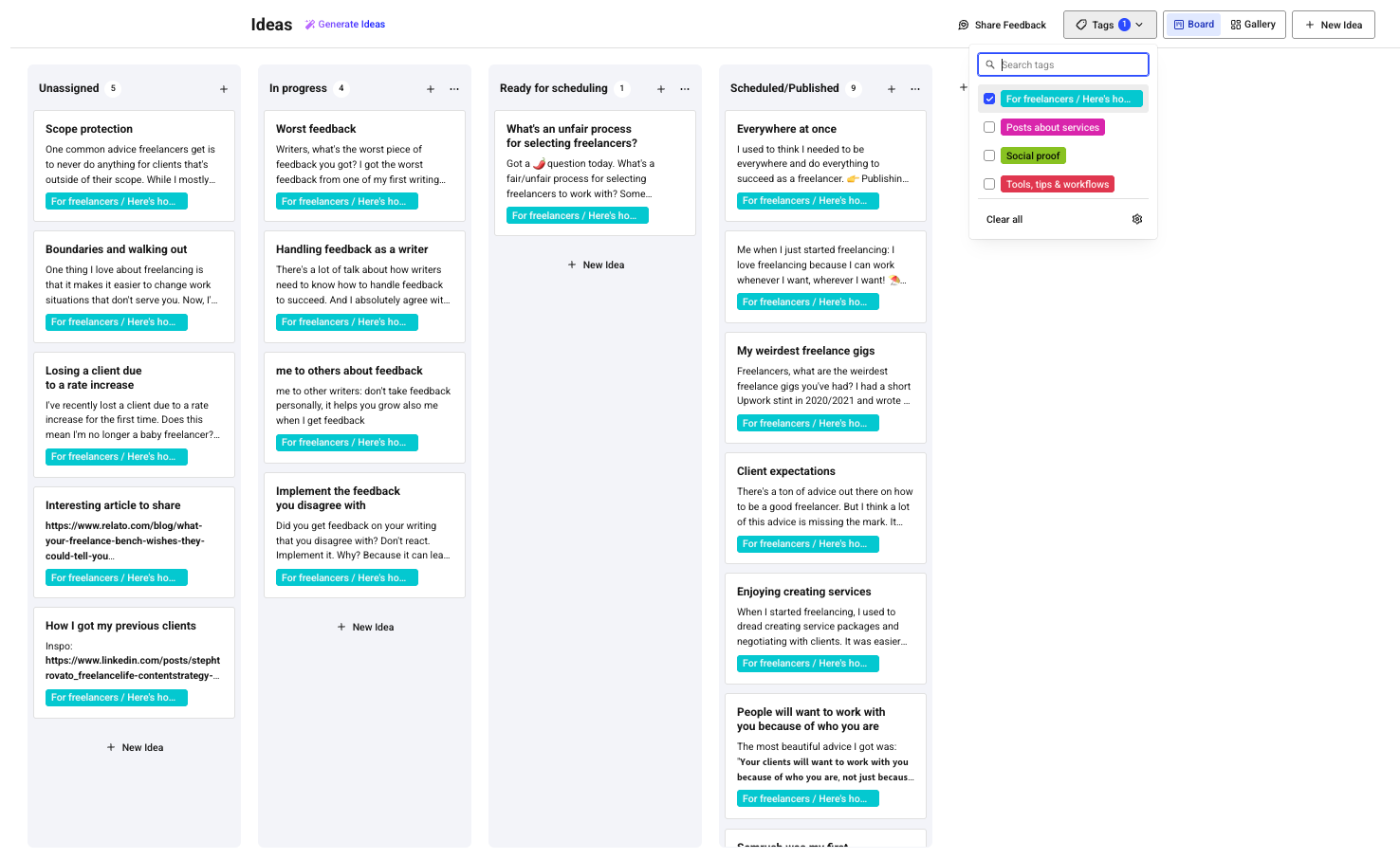Open How I got my previous clients card
Screen dimensions: 1400x859
click(x=134, y=663)
